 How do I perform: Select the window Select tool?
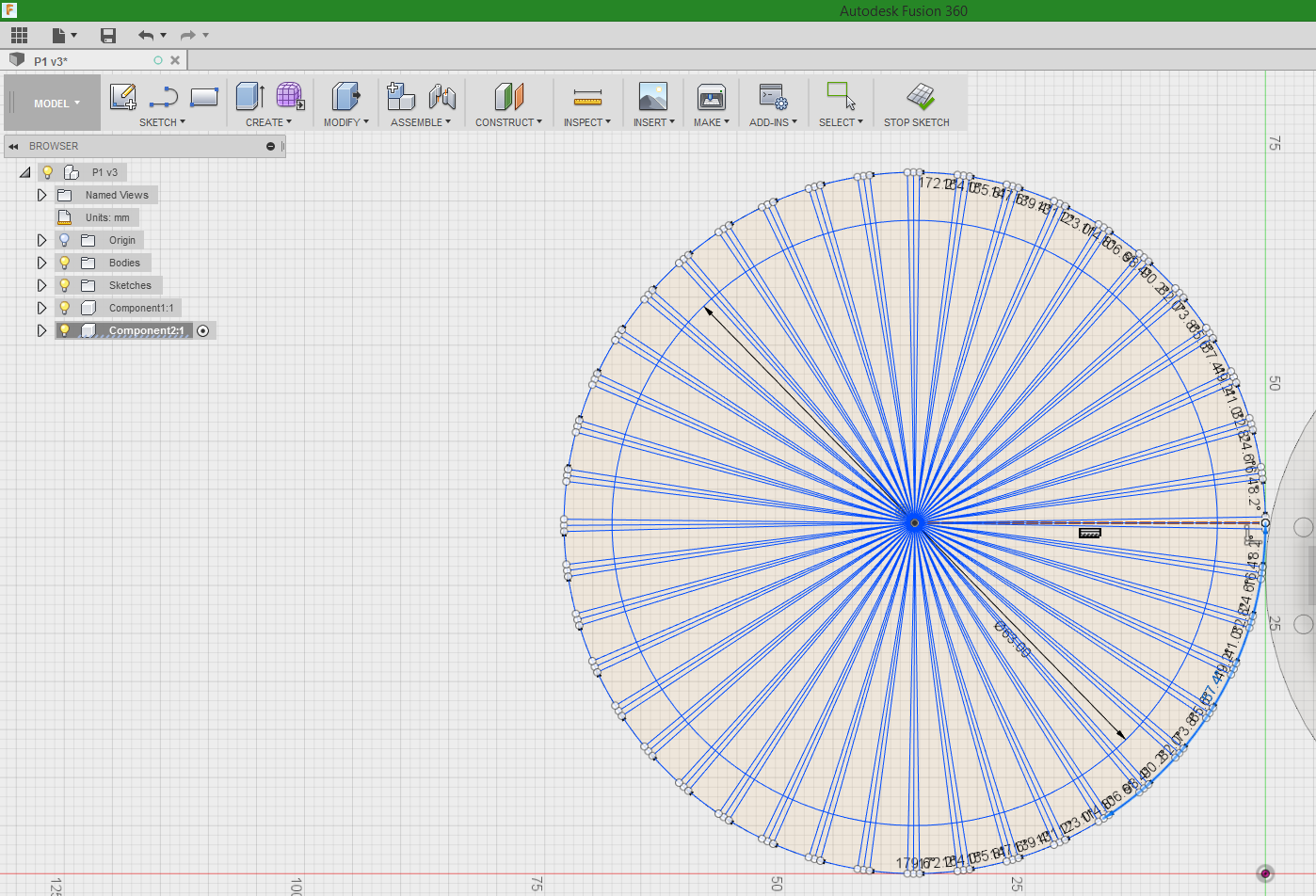coord(841,96)
